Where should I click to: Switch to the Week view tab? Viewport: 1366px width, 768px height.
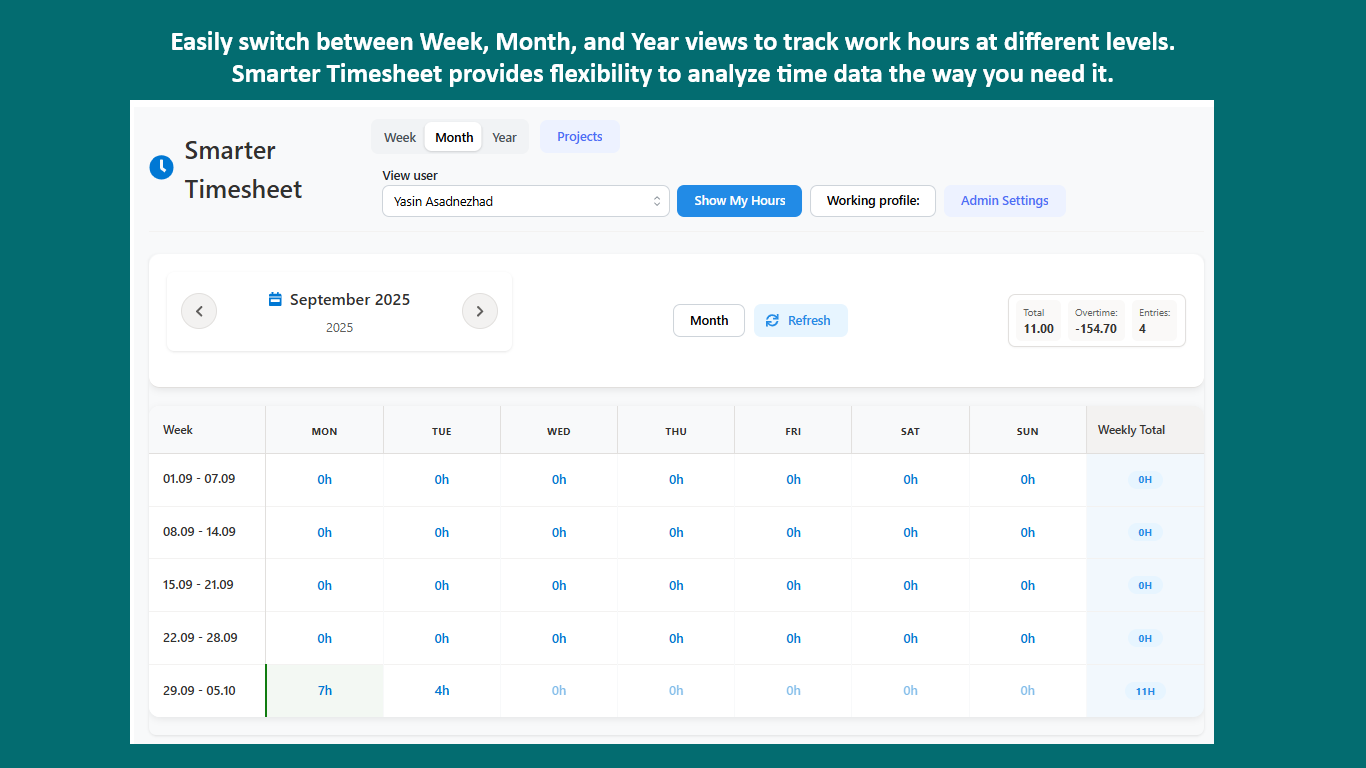[400, 137]
